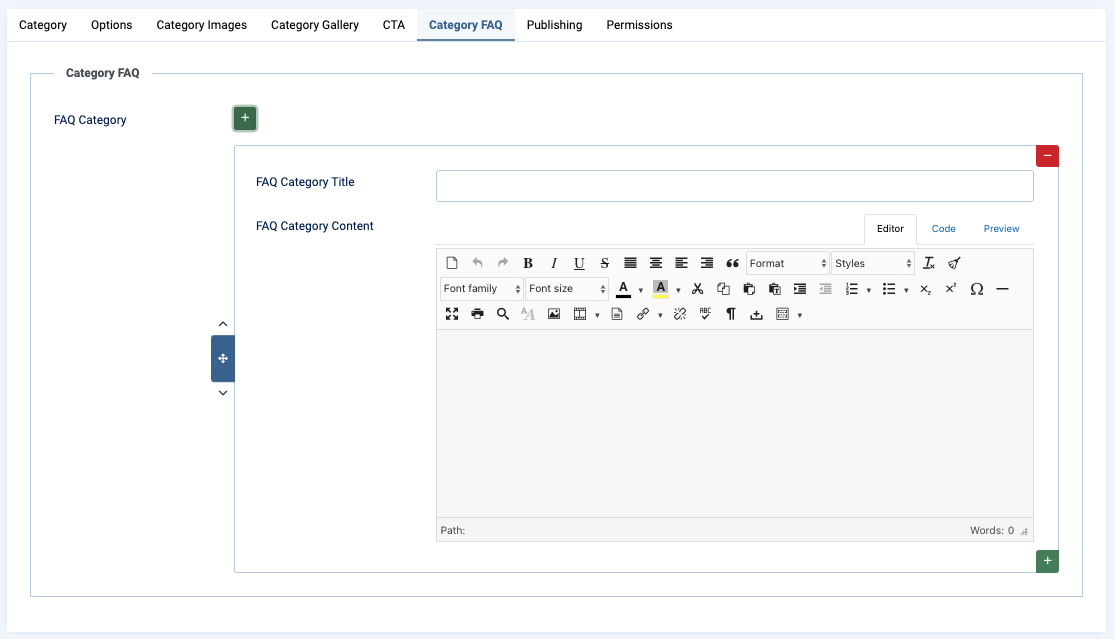
Task: Open the Font family dropdown
Action: [x=482, y=289]
